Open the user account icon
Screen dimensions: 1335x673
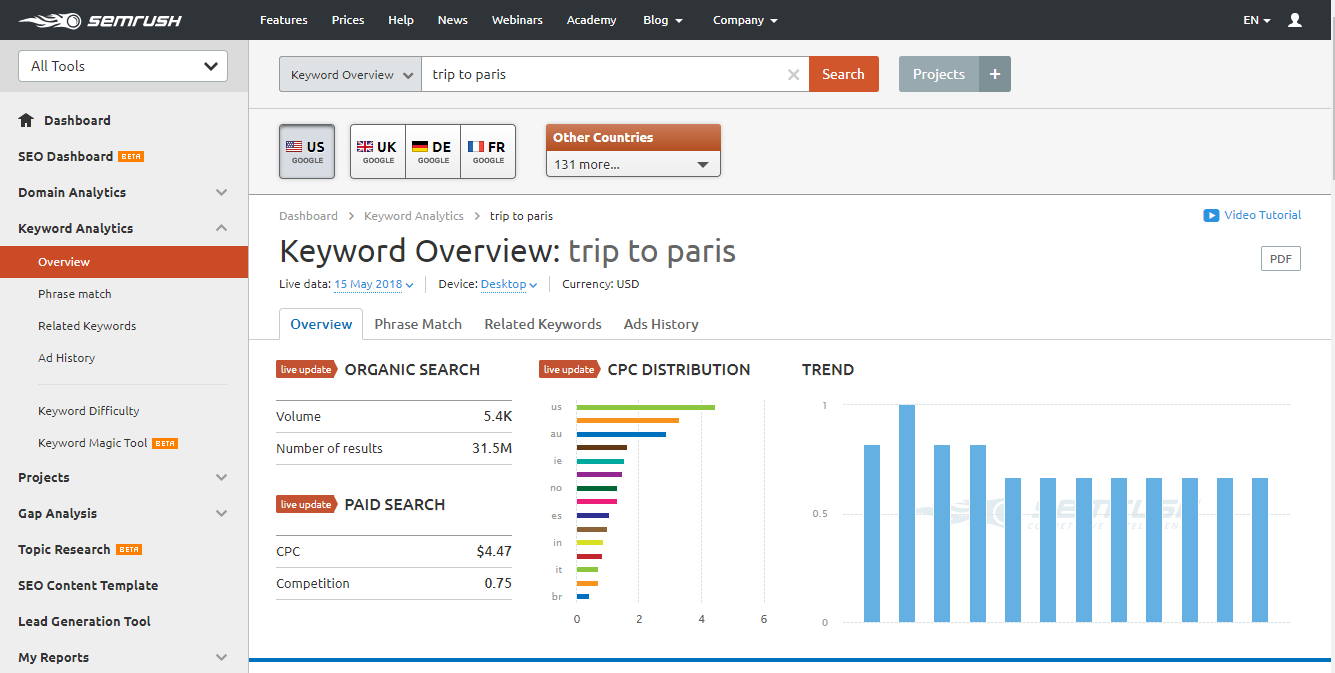tap(1295, 20)
